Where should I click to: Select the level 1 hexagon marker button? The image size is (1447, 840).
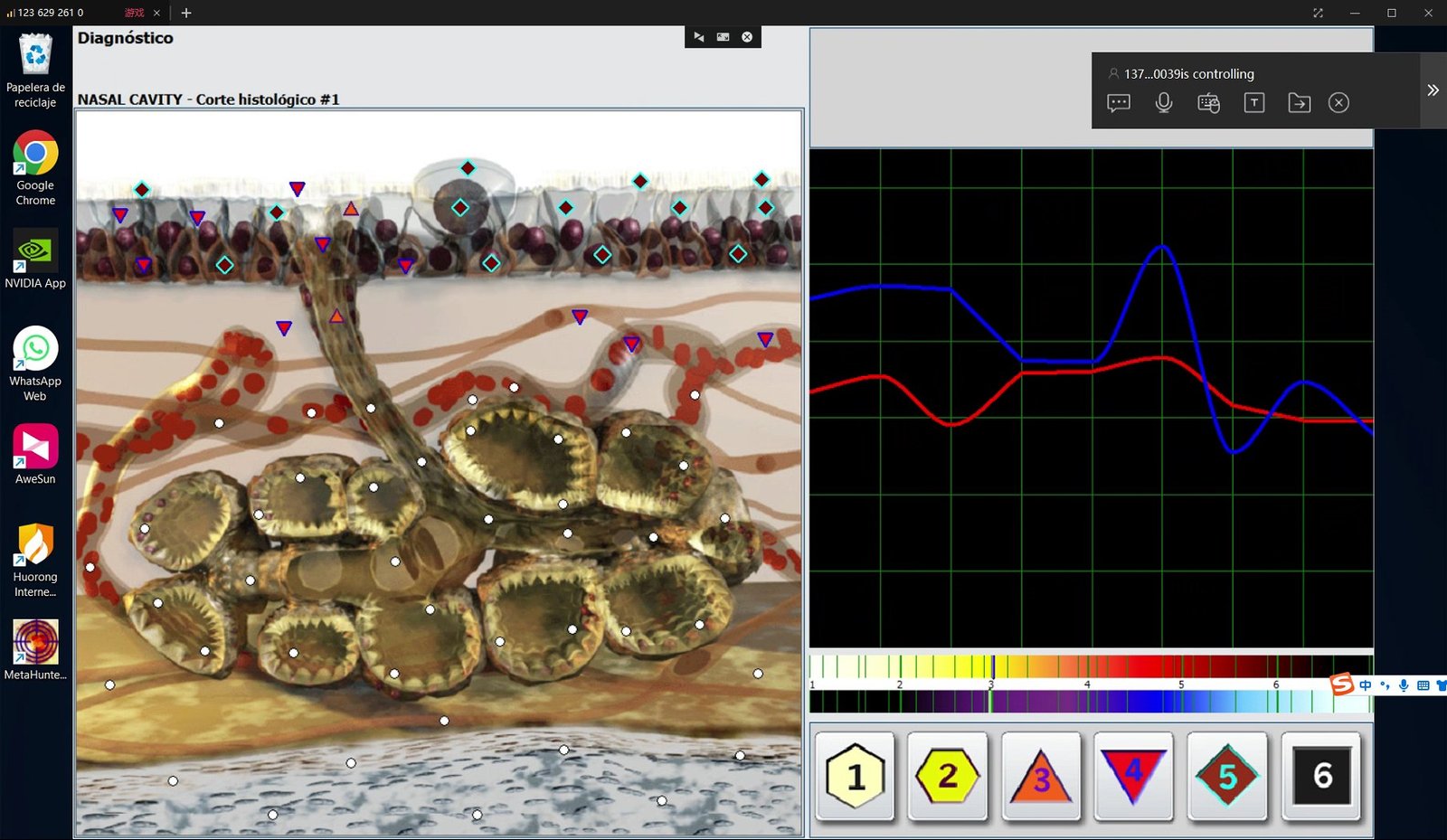855,776
